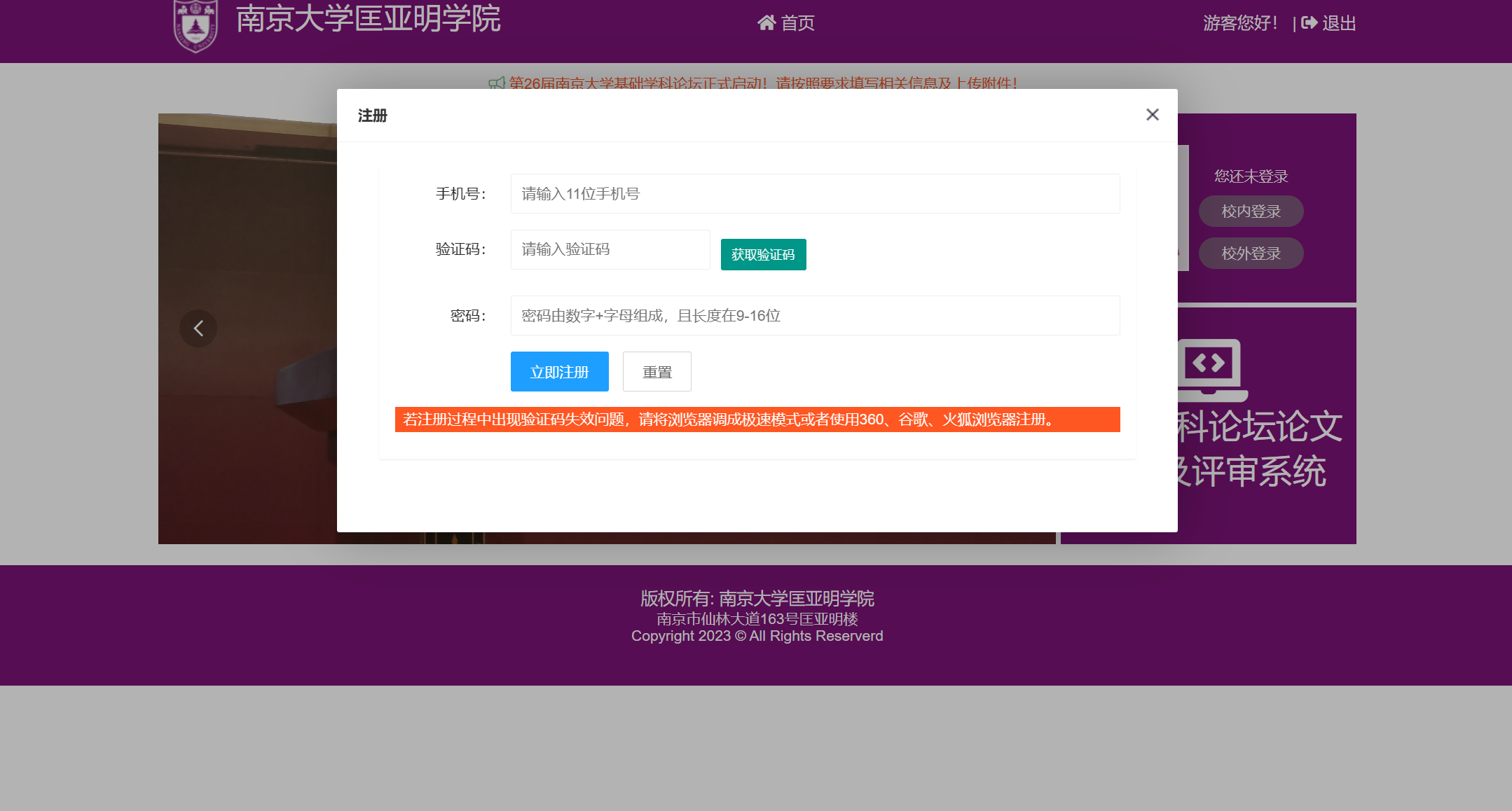Click the 重置 reset button
1512x811 pixels.
(x=657, y=372)
